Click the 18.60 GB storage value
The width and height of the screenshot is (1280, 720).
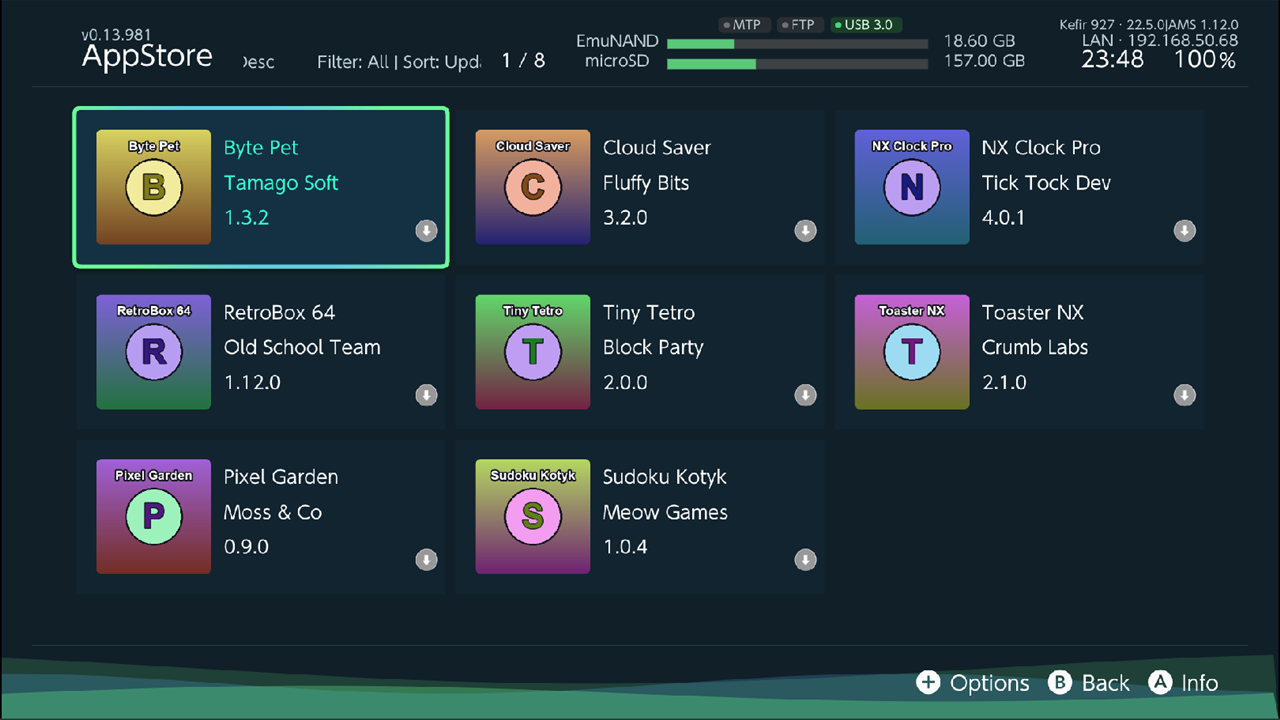tap(979, 41)
